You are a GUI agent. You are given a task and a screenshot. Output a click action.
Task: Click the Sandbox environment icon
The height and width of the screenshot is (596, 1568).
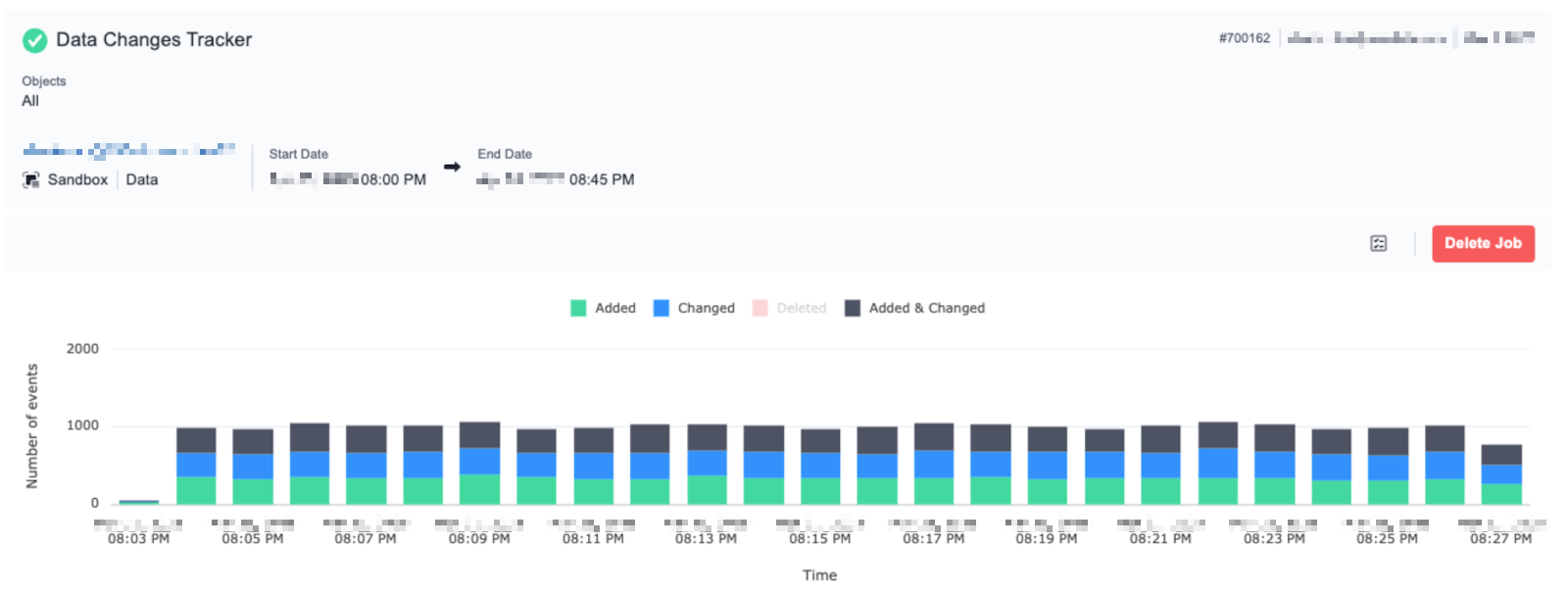pyautogui.click(x=31, y=179)
